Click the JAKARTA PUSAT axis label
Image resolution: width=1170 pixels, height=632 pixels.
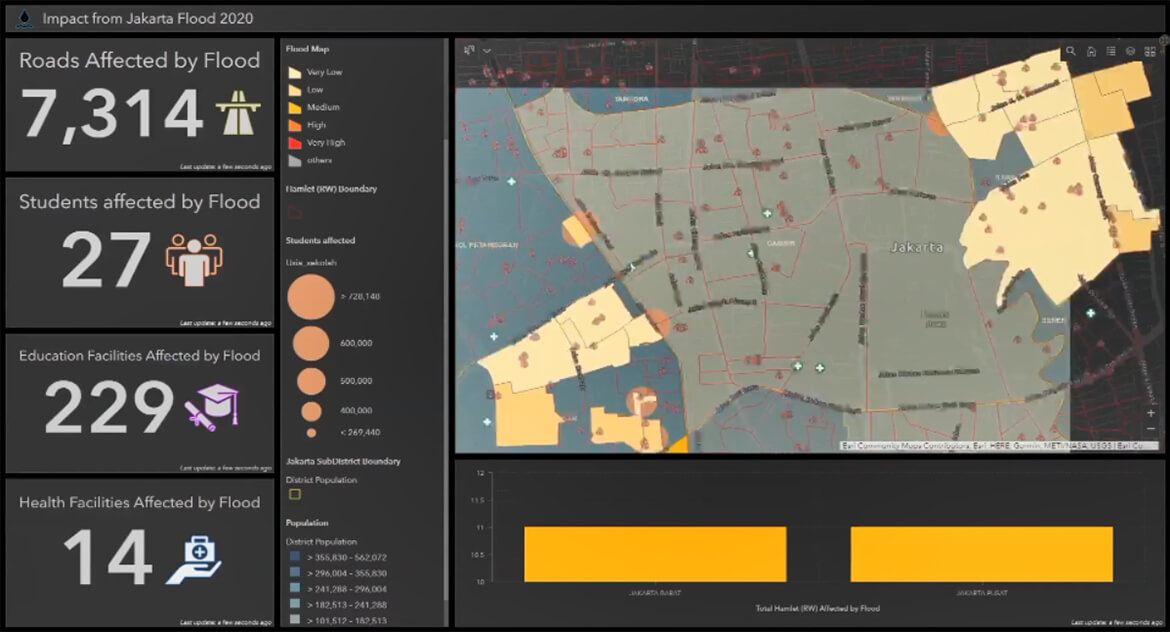[982, 592]
